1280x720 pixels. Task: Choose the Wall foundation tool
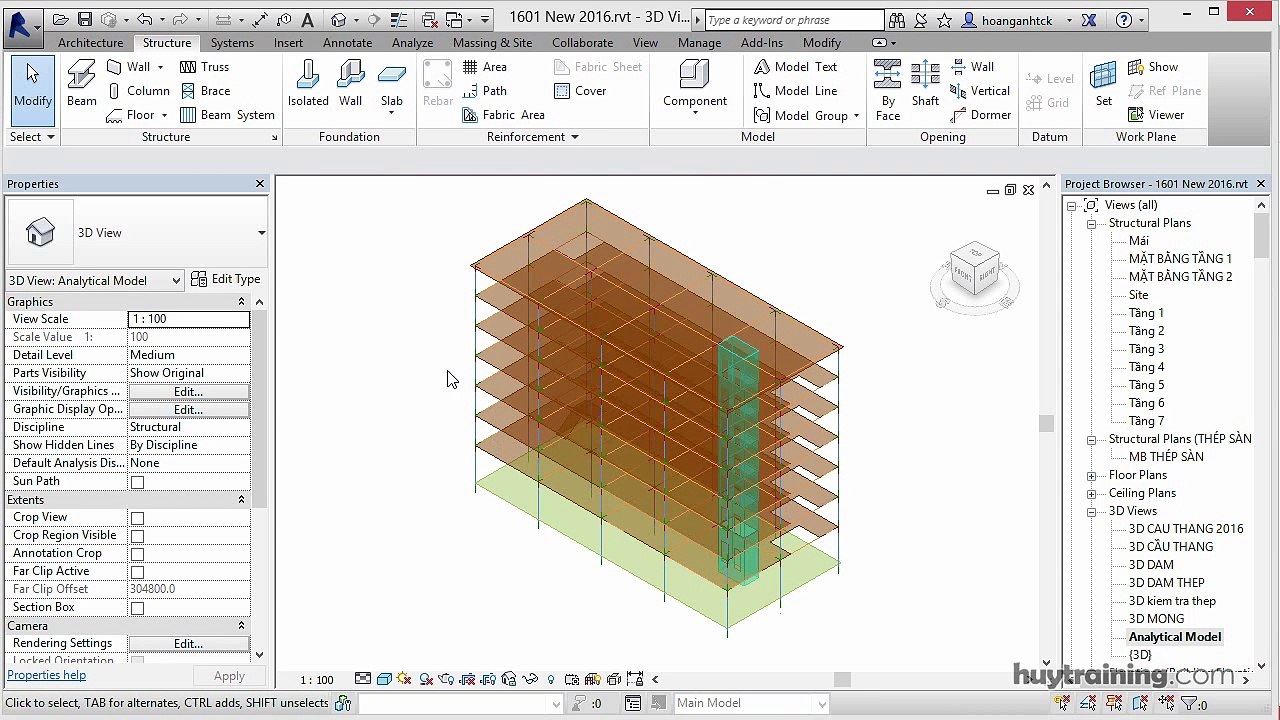click(x=350, y=83)
